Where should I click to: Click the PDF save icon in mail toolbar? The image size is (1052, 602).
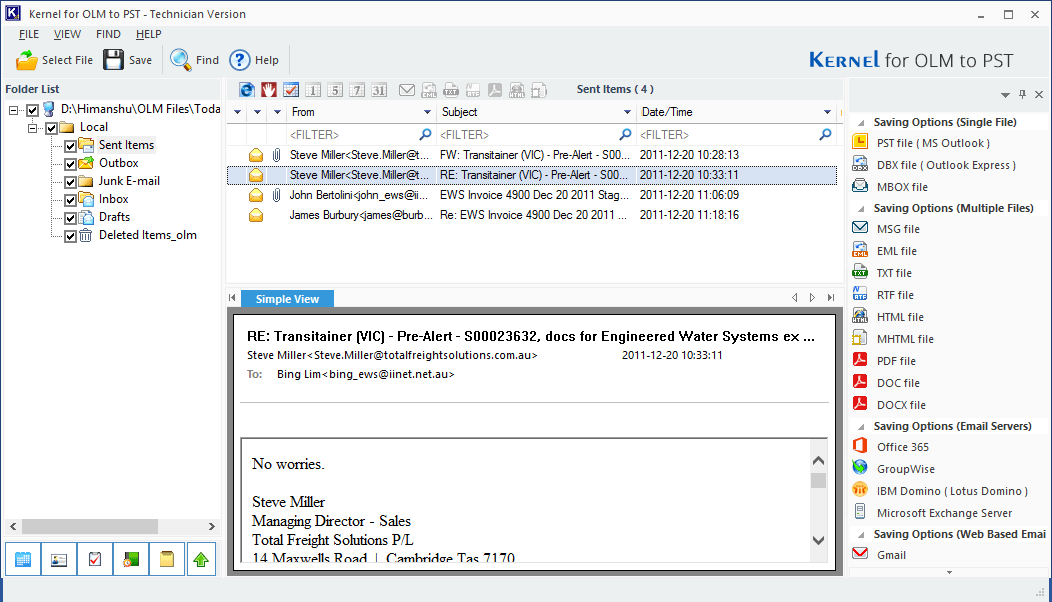coord(495,90)
